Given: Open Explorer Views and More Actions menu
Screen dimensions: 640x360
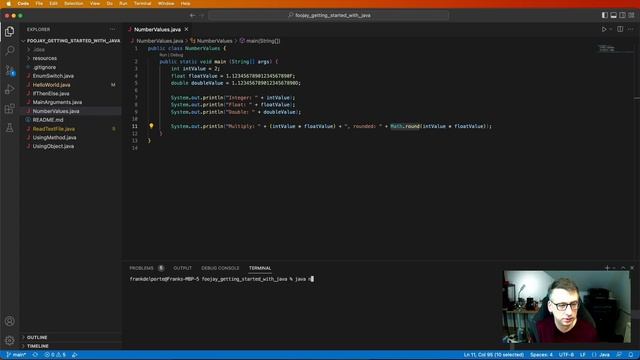Looking at the screenshot, I should (113, 29).
